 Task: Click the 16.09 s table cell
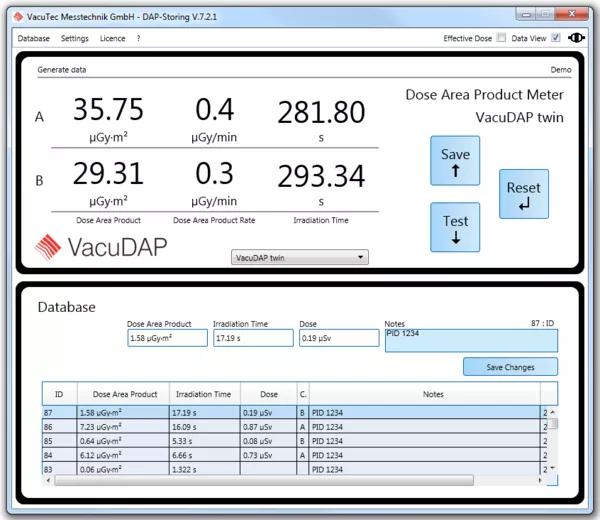[205, 427]
